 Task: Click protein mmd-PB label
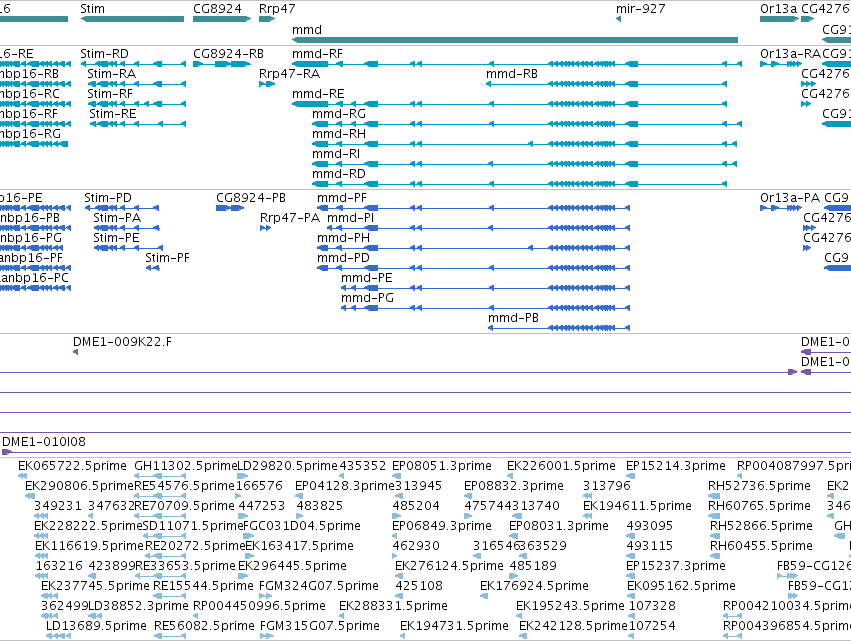pyautogui.click(x=513, y=319)
